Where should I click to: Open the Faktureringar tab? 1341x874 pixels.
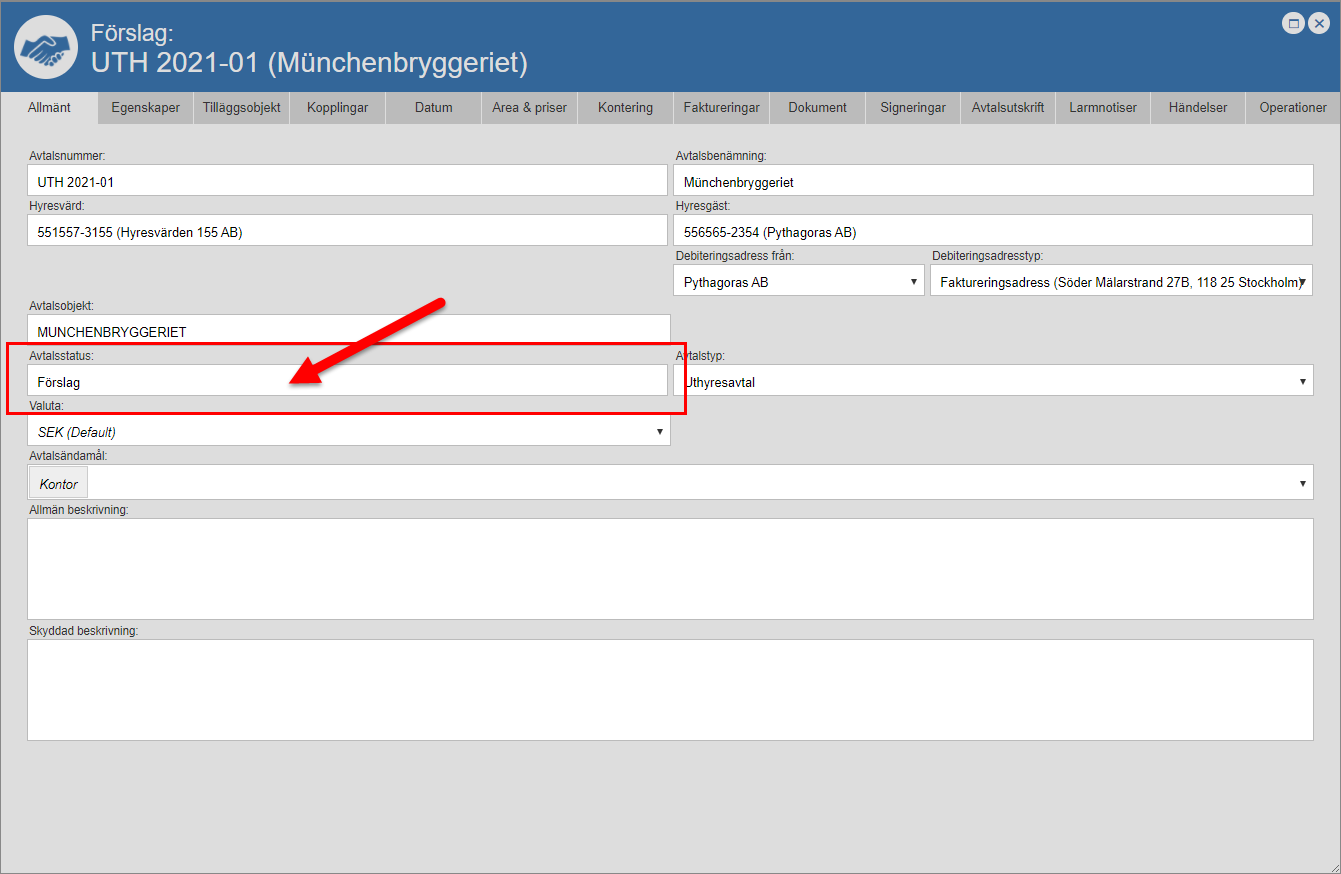click(721, 108)
